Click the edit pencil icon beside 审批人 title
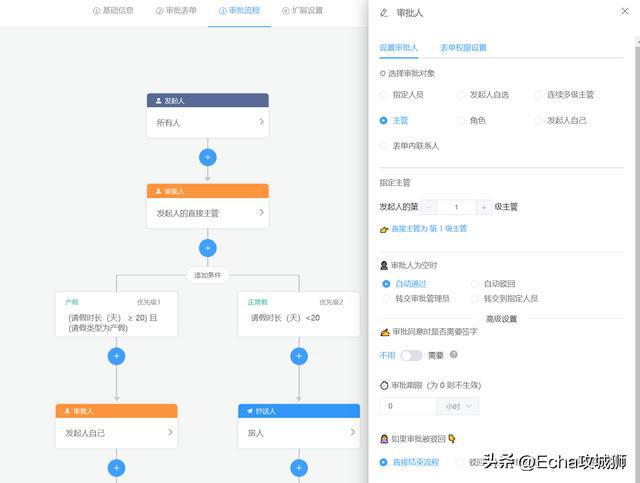Image resolution: width=640 pixels, height=483 pixels. 384,13
